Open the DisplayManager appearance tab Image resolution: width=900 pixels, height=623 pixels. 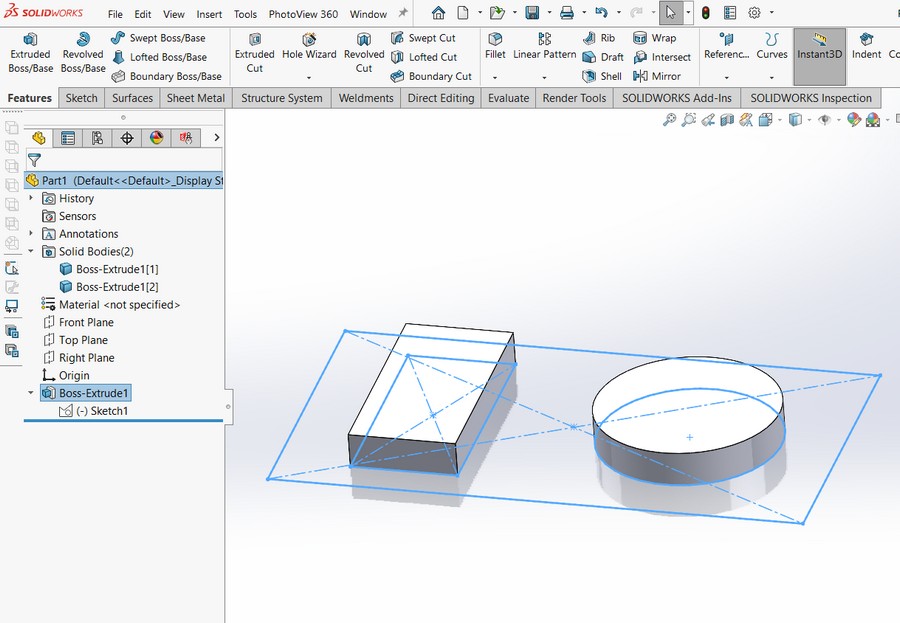(x=156, y=138)
